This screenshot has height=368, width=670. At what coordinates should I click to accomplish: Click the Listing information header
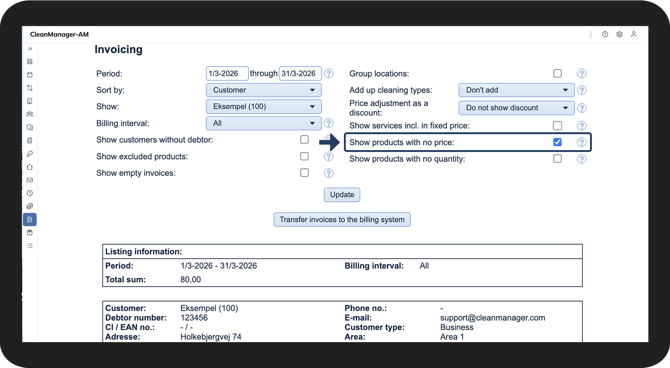(x=144, y=251)
